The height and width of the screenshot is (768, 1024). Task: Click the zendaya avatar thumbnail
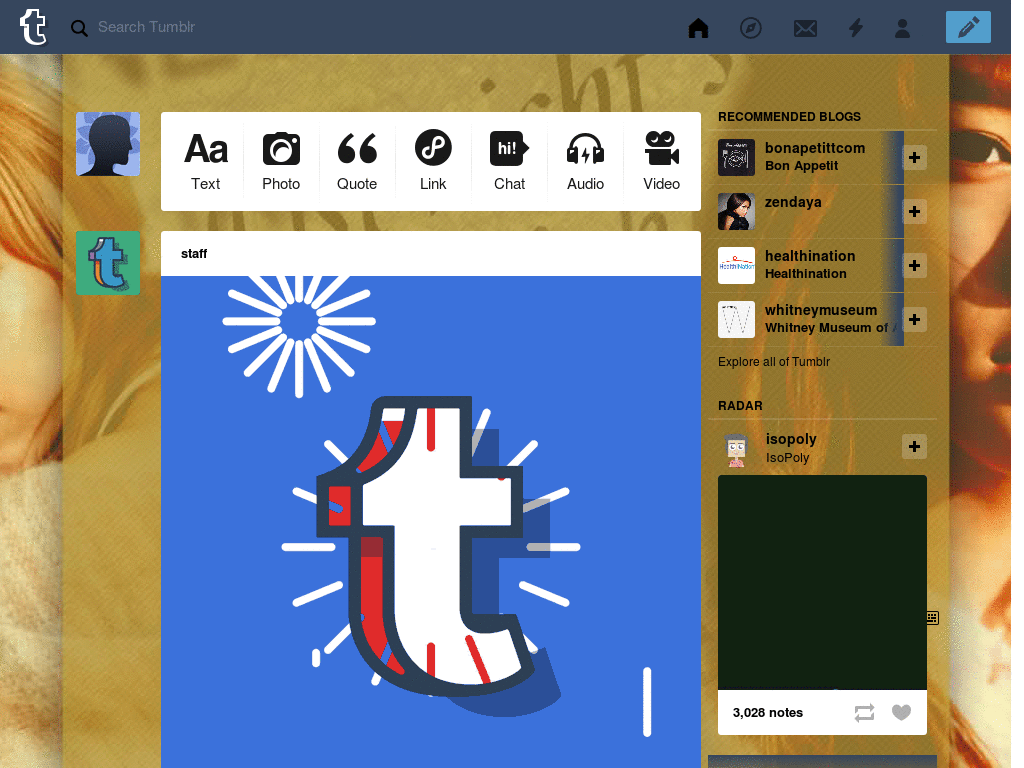(x=736, y=212)
